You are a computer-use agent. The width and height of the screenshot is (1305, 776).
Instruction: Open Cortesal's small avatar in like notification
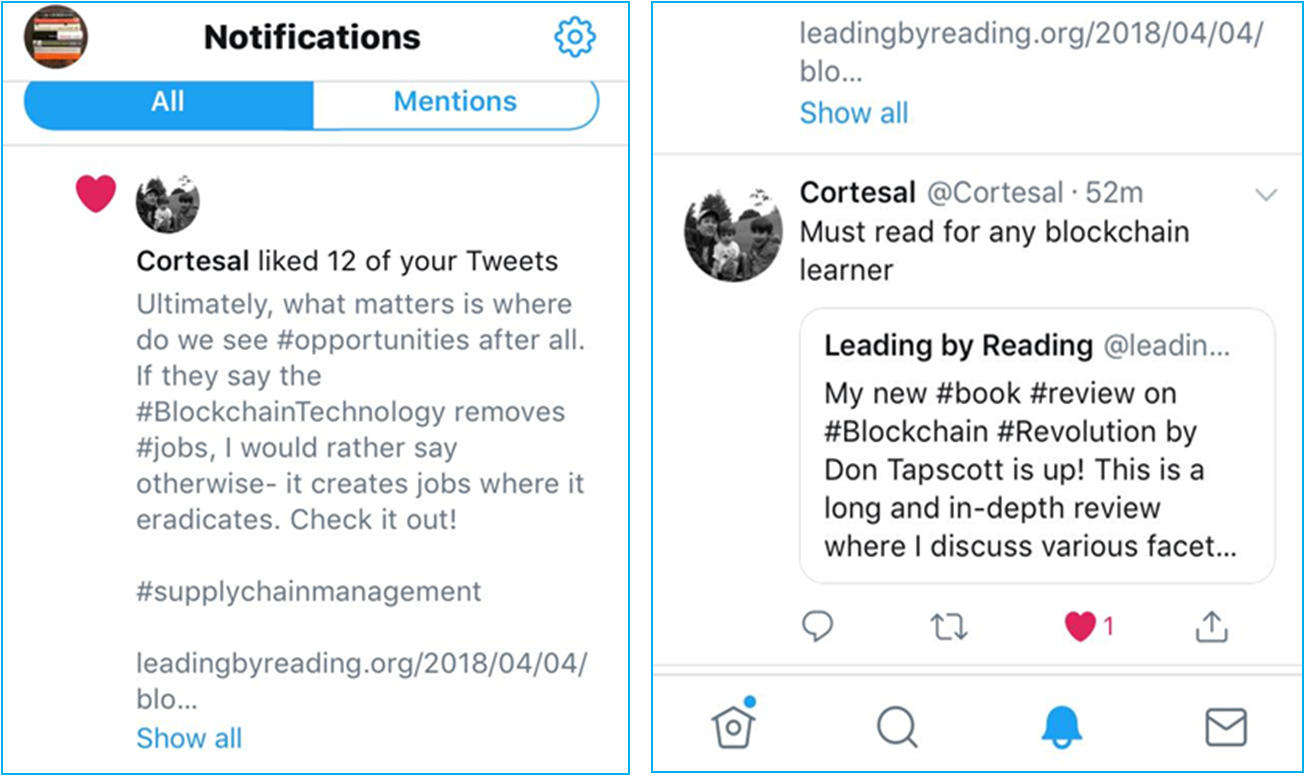coord(167,203)
